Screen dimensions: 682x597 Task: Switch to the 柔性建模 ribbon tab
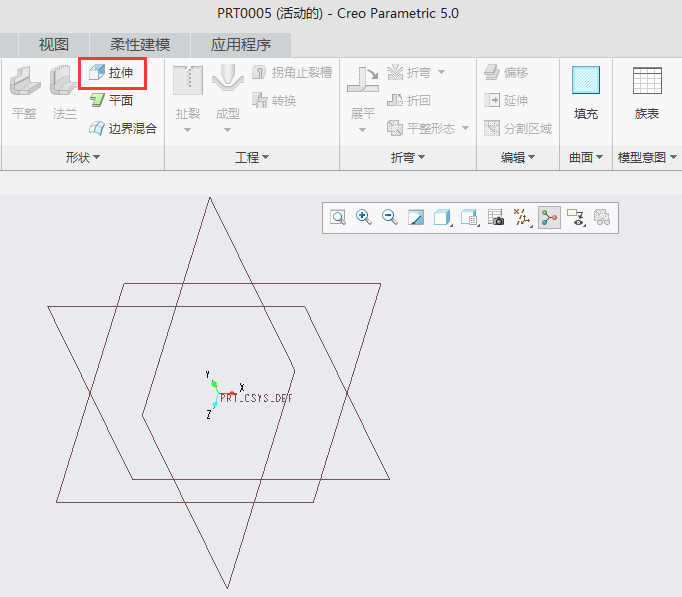(x=139, y=45)
